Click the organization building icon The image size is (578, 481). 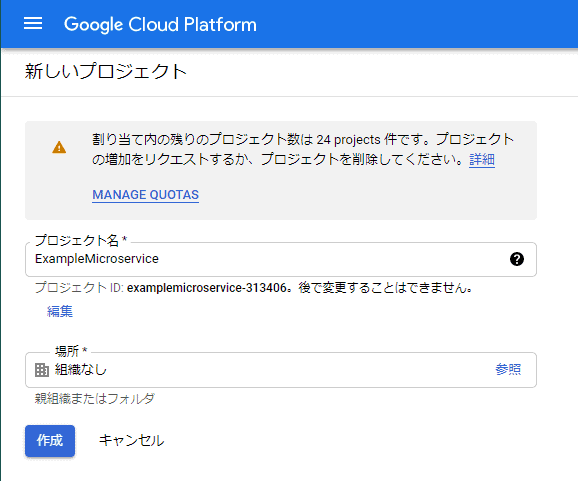click(x=42, y=370)
